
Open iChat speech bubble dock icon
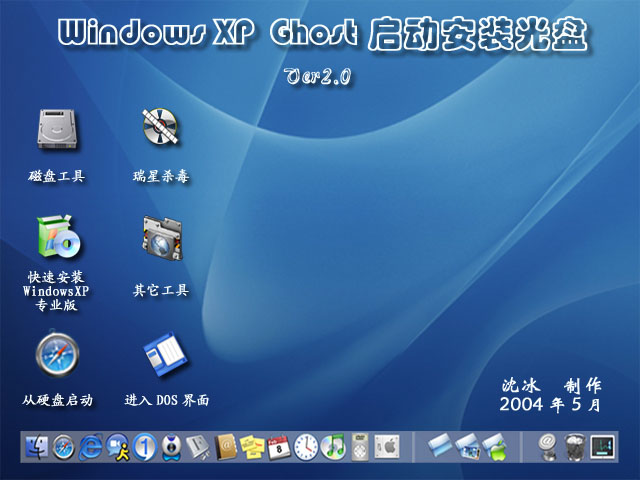[x=118, y=447]
